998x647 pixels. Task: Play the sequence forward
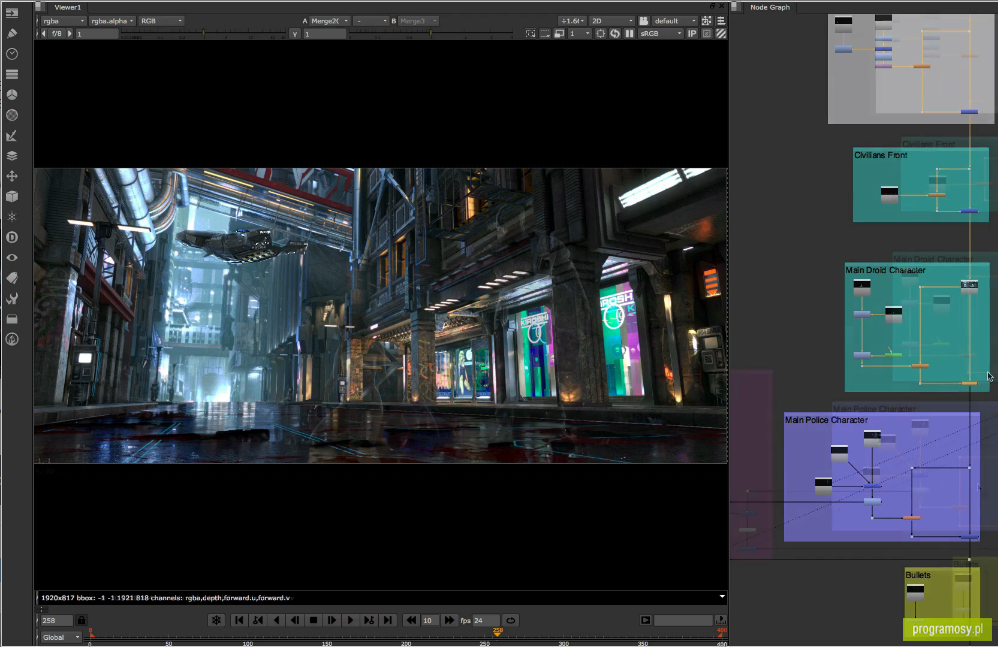[350, 620]
